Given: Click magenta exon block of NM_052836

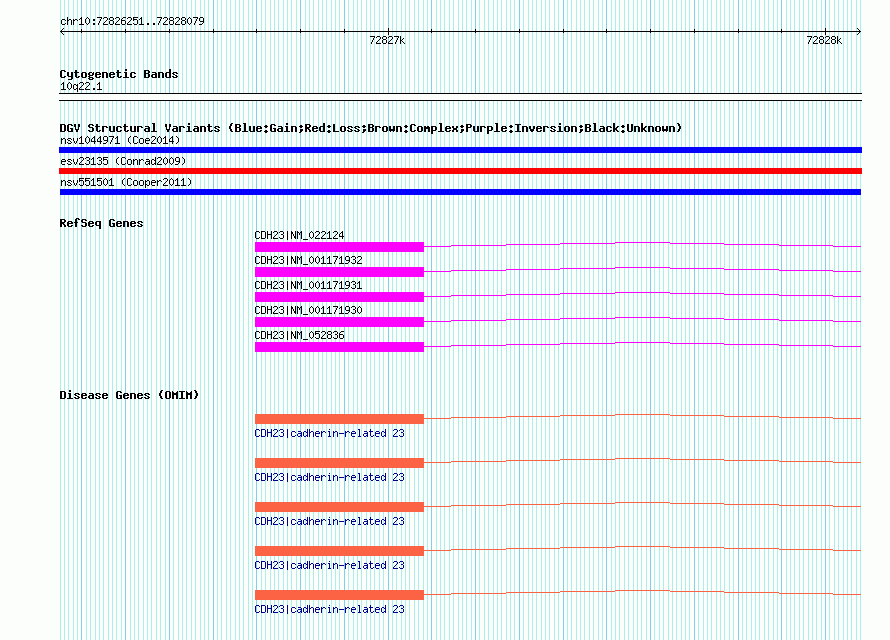Looking at the screenshot, I should [339, 347].
